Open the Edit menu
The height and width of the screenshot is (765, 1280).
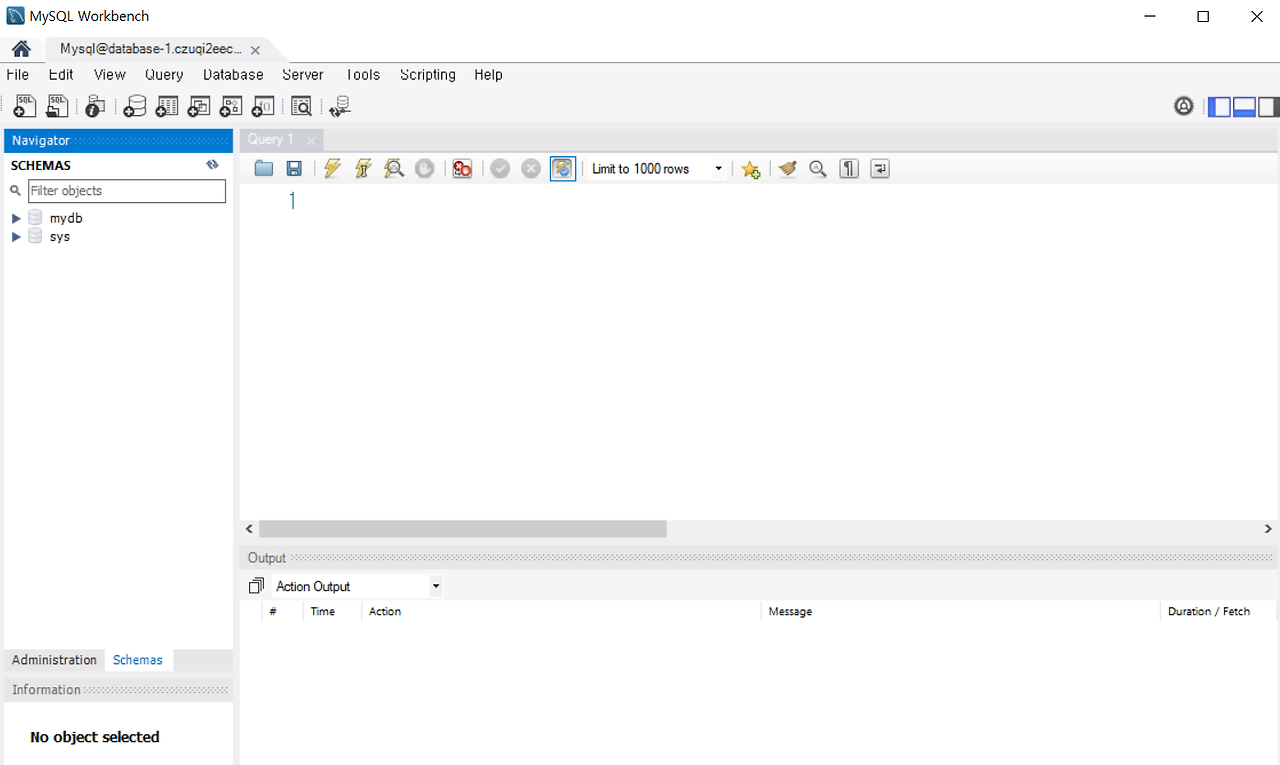[61, 75]
